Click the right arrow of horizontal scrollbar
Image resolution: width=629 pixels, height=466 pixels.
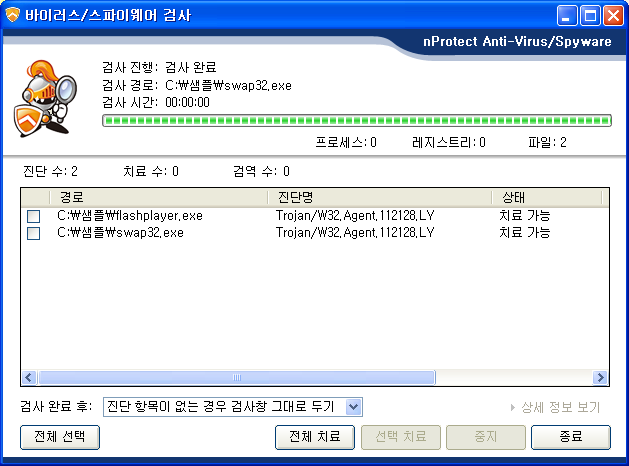(x=601, y=377)
